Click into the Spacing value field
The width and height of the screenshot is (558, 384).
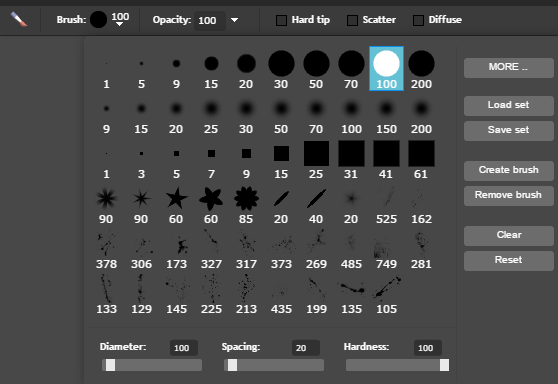[306, 348]
